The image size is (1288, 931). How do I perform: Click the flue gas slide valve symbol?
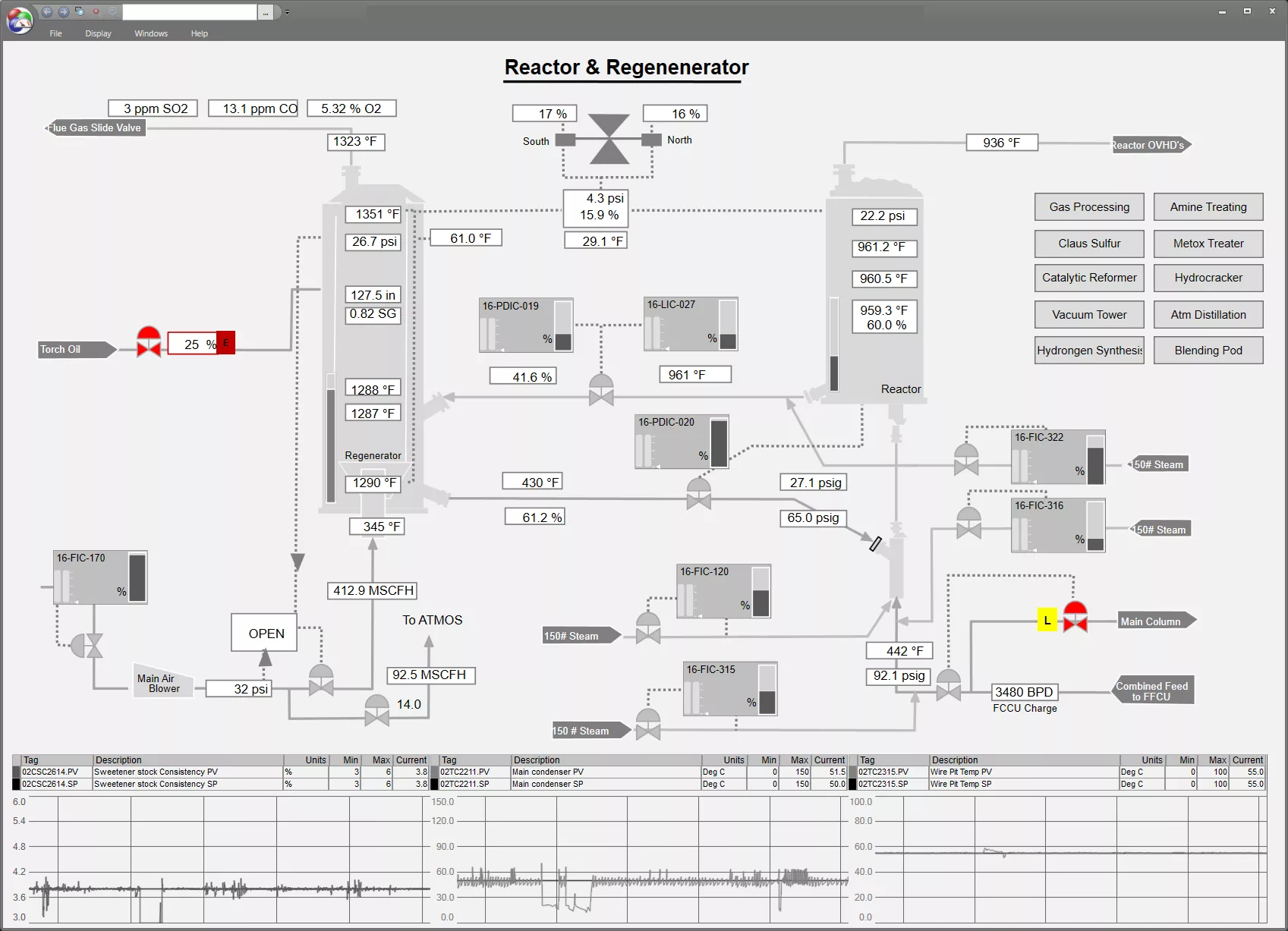click(x=609, y=139)
